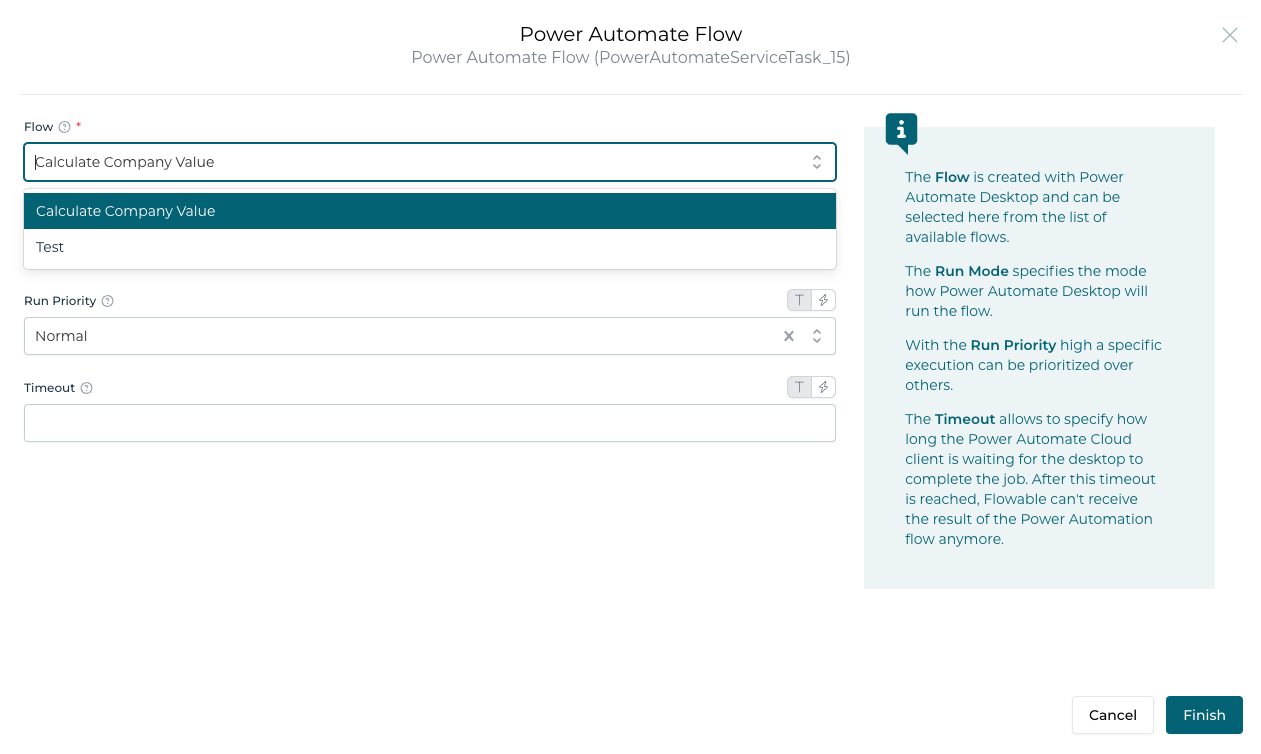Toggle static value mode for Timeout
This screenshot has width=1261, height=754.
click(799, 387)
